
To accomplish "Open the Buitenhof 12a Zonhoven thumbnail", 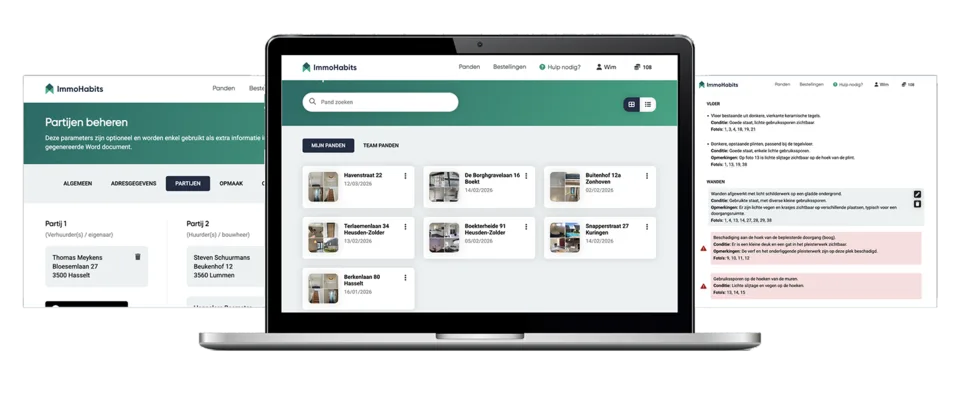I will [x=564, y=187].
